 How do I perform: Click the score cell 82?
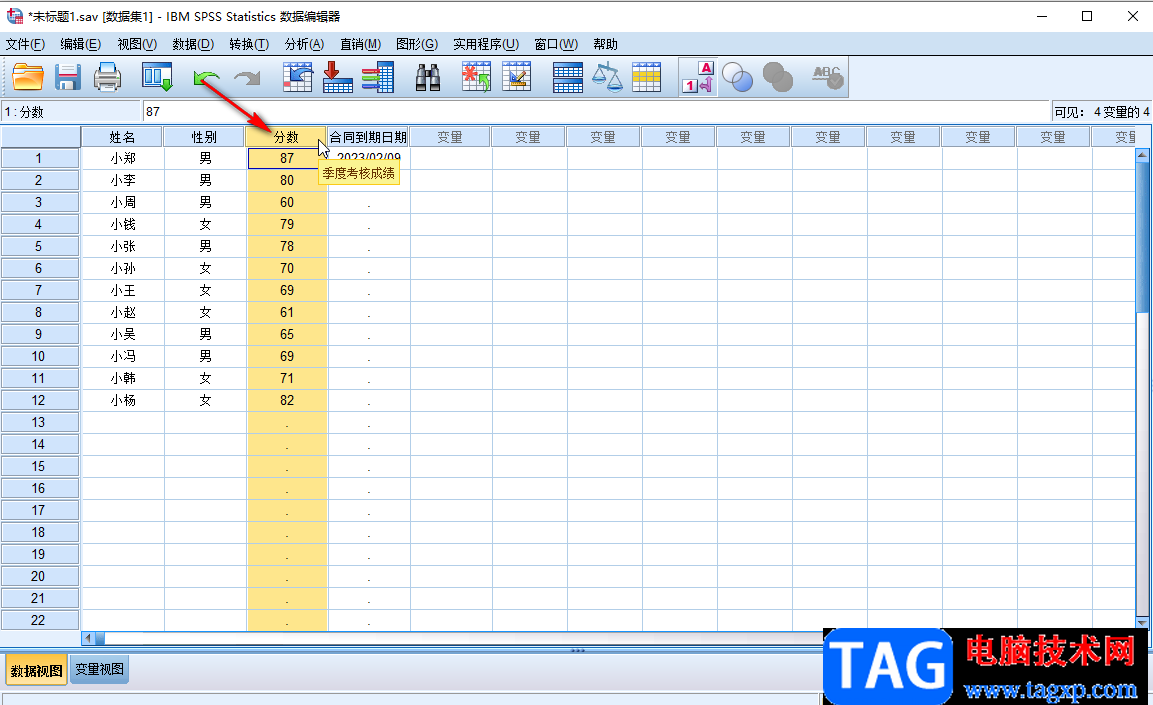(x=287, y=401)
